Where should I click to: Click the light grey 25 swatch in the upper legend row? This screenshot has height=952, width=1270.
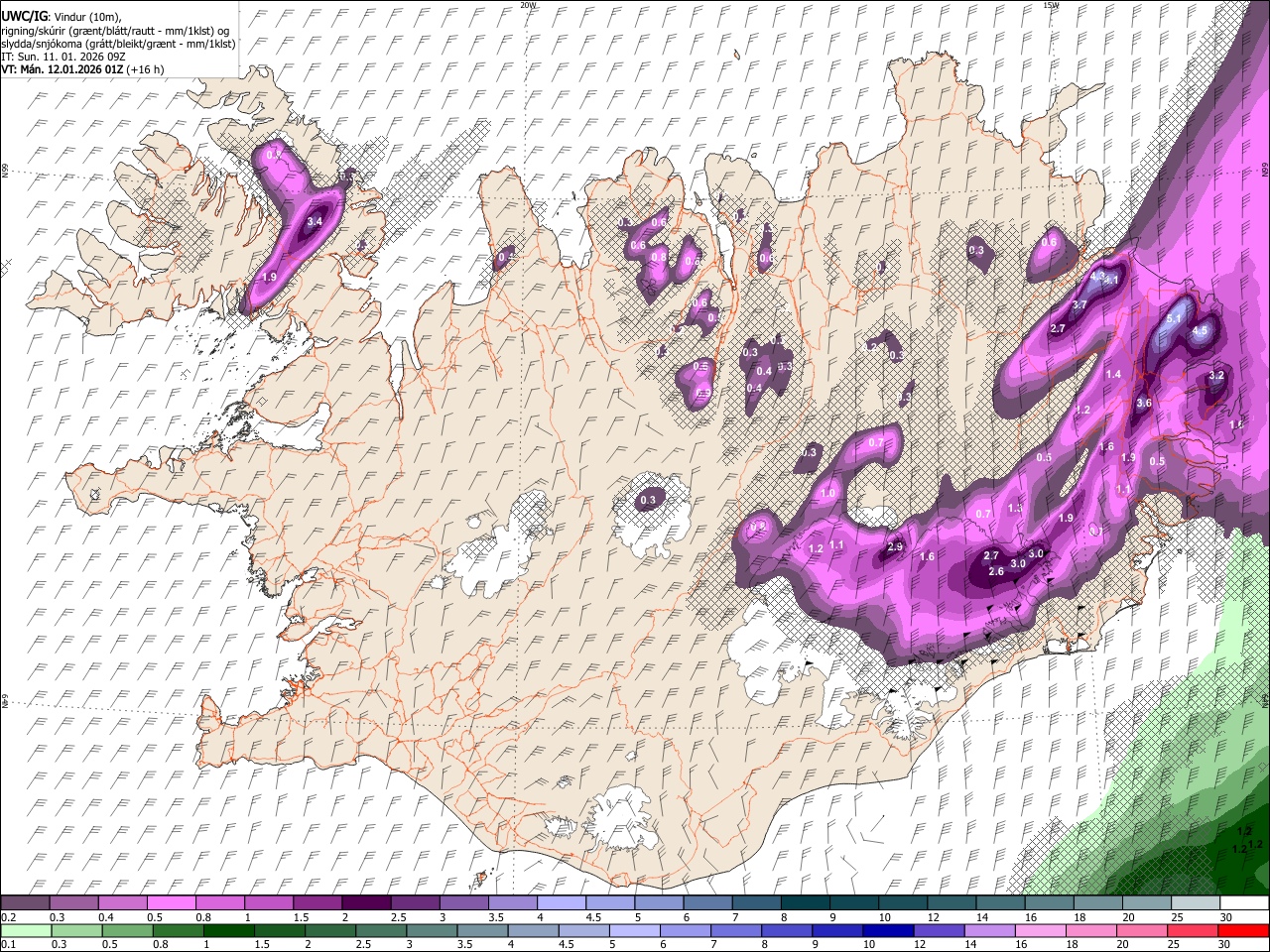[1195, 902]
